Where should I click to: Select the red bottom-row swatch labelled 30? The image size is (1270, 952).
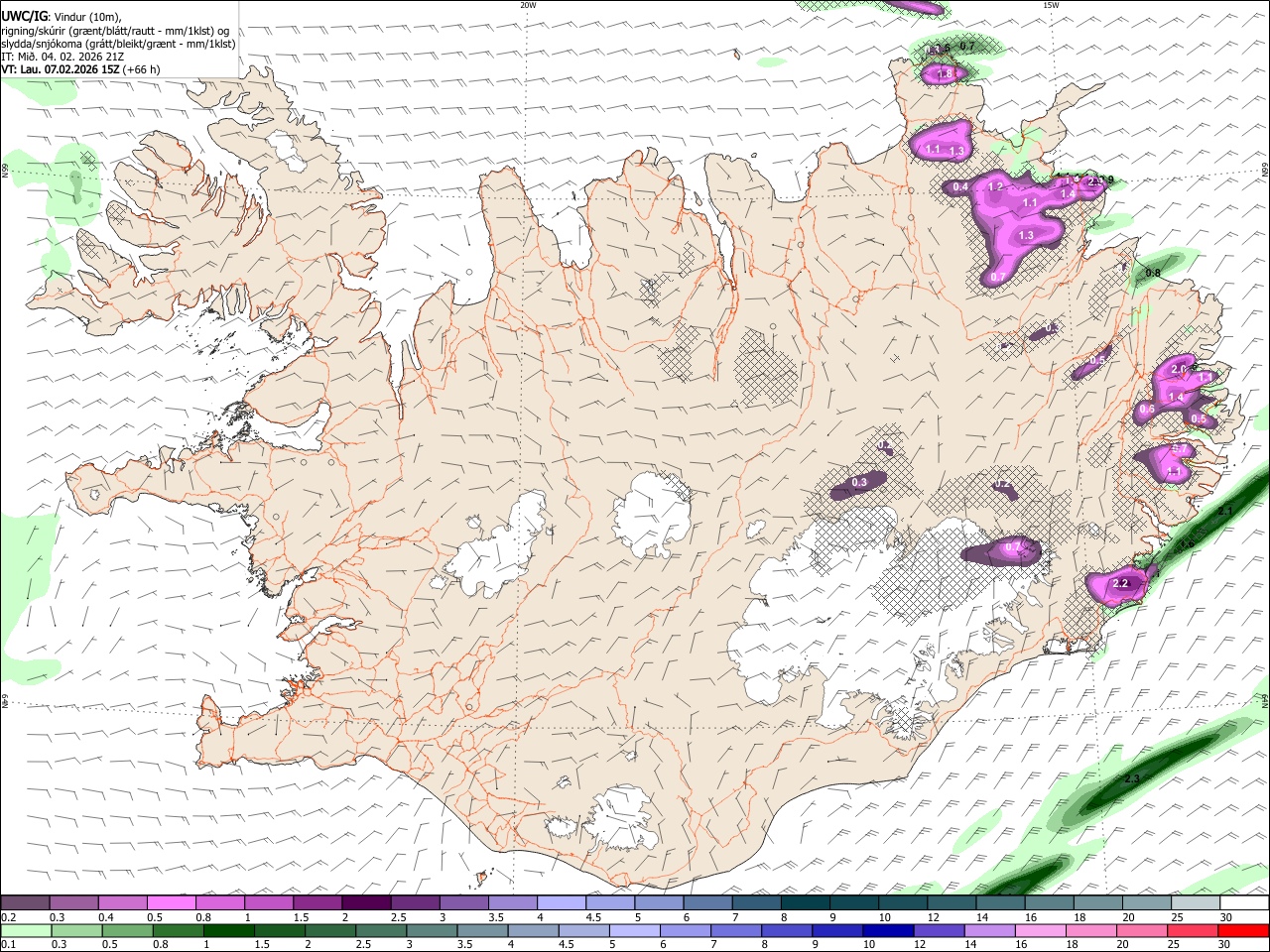click(1243, 931)
